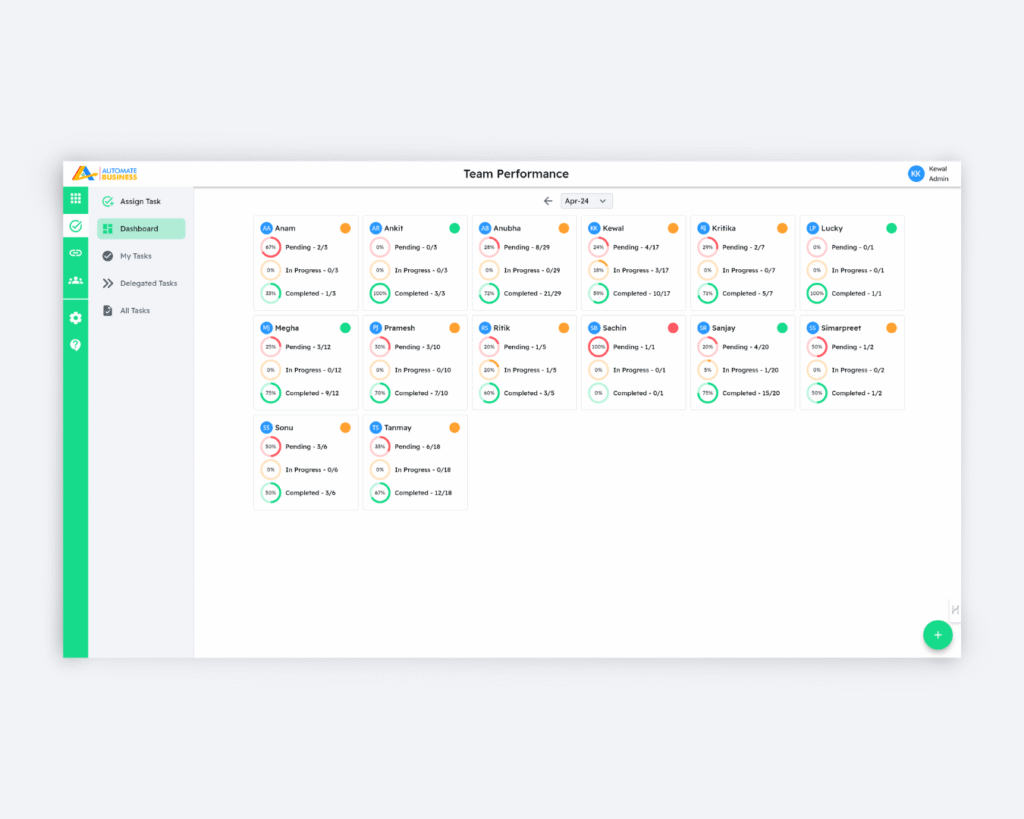Open the team members icon in sidebar
The height and width of the screenshot is (819, 1024).
tap(75, 280)
